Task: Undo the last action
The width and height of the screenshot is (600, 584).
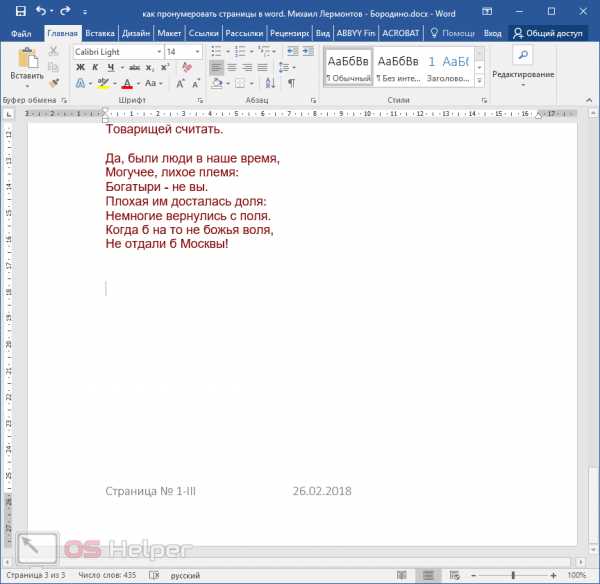Action: point(41,11)
